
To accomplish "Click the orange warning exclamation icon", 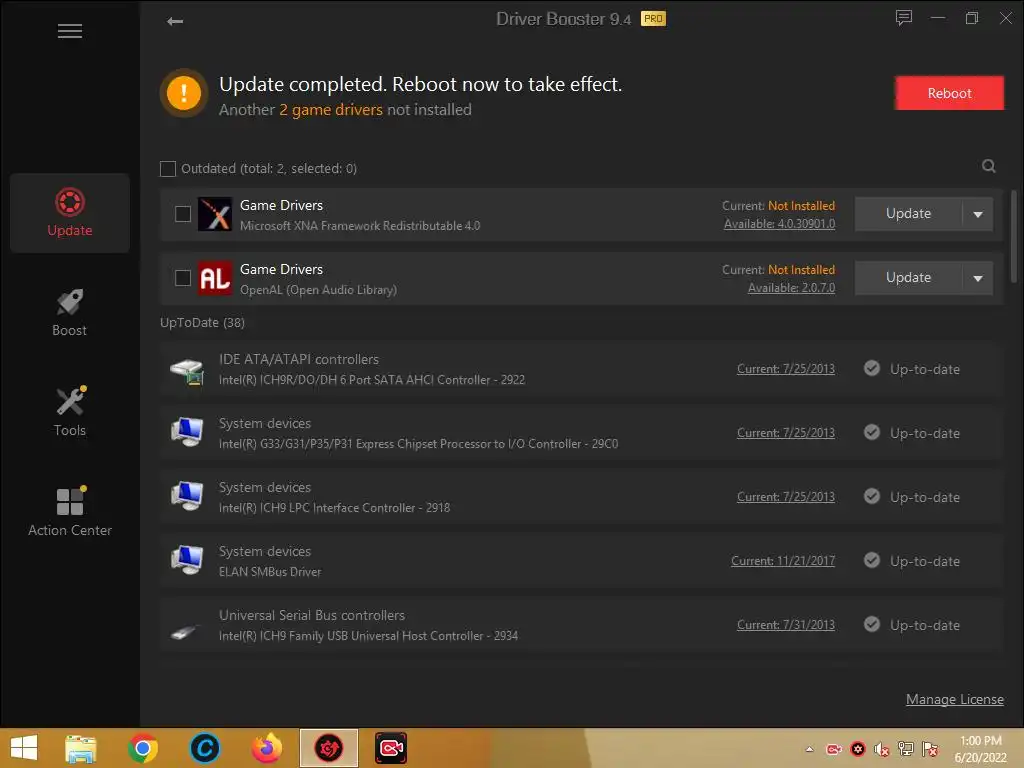I will click(x=184, y=93).
